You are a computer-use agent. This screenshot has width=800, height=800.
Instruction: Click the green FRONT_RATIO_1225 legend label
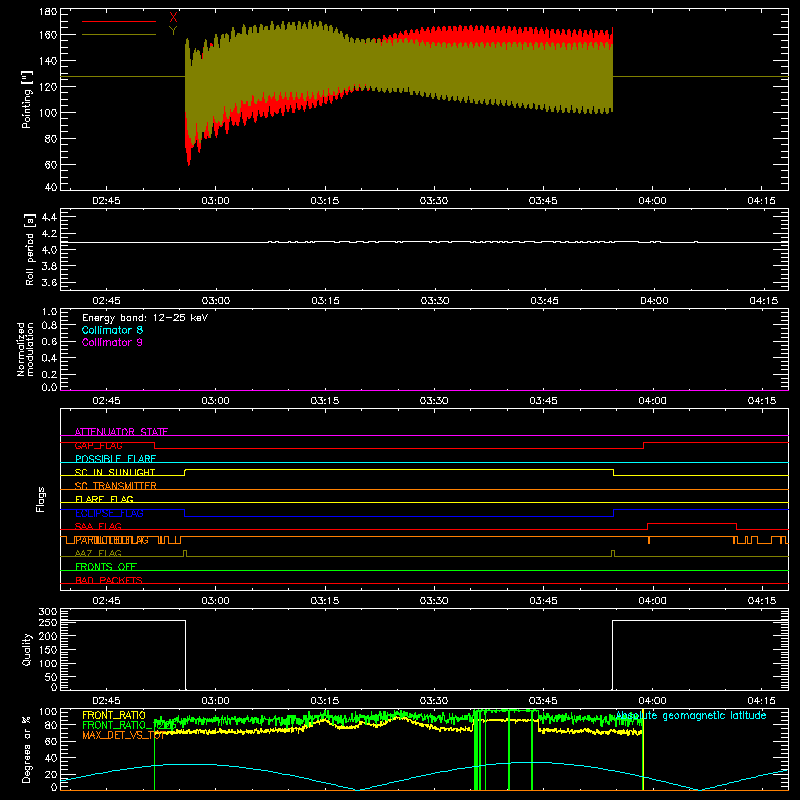click(x=129, y=725)
